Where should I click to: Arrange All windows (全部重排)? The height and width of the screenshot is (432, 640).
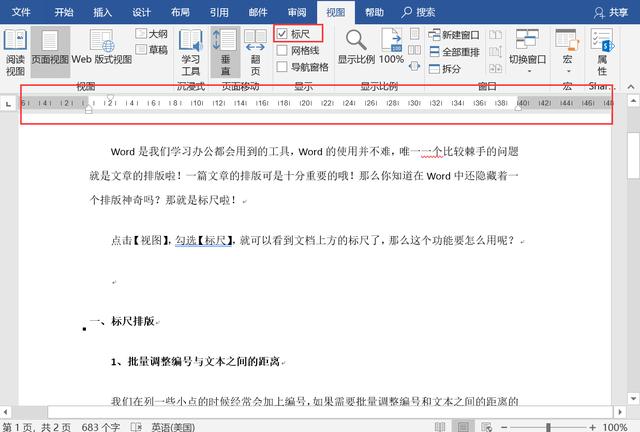[x=454, y=52]
